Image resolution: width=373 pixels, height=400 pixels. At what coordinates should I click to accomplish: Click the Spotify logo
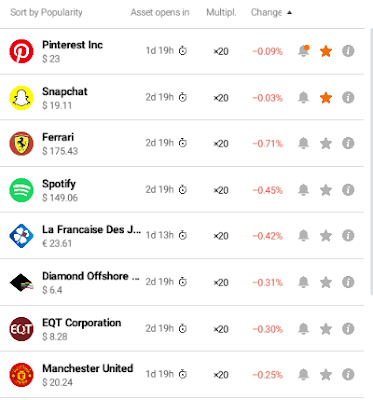(x=21, y=190)
